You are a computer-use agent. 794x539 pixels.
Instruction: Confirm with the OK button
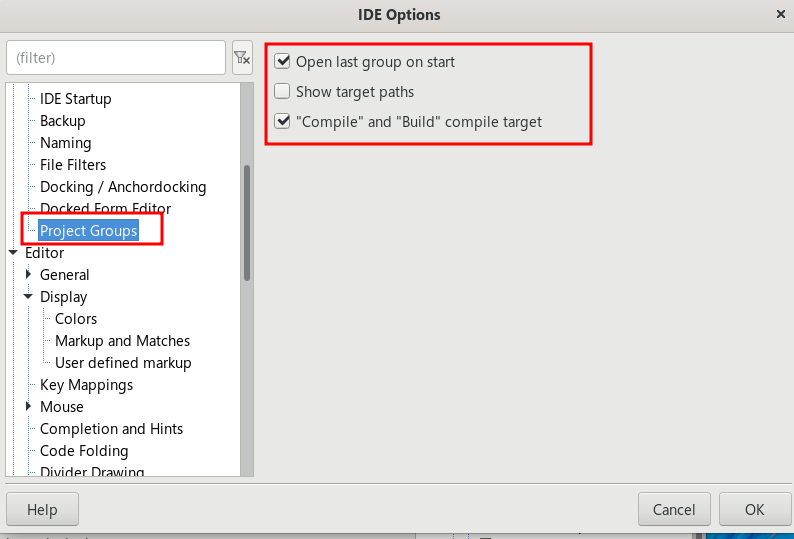754,509
